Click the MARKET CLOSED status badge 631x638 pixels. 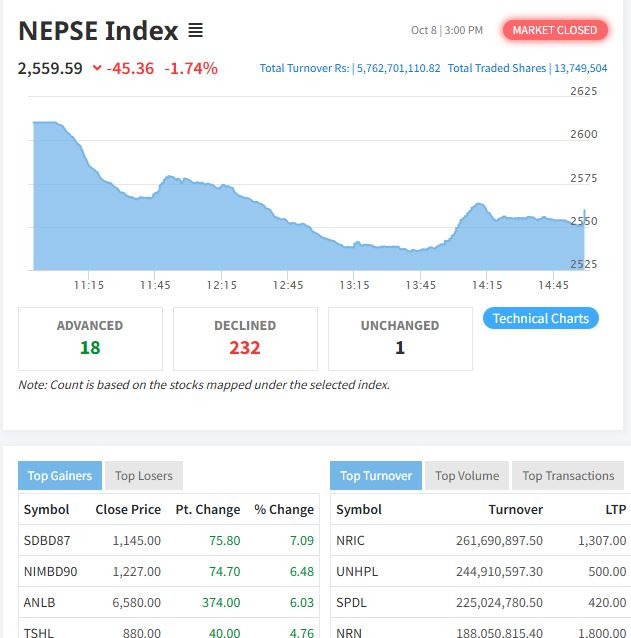click(555, 30)
